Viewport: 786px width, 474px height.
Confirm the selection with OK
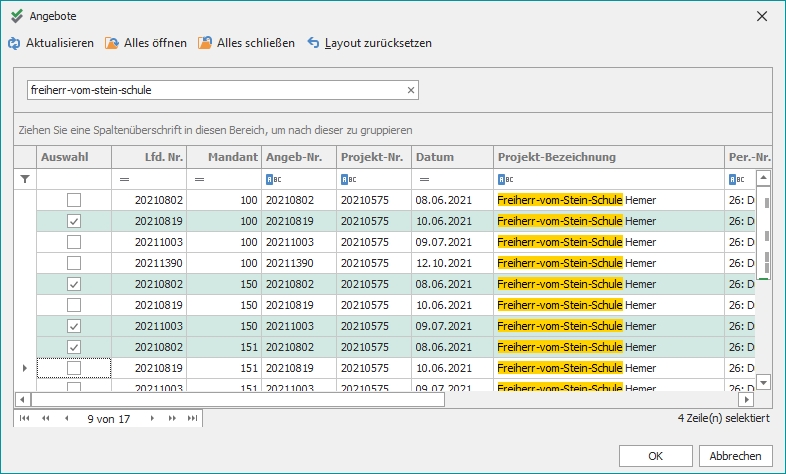[x=656, y=455]
